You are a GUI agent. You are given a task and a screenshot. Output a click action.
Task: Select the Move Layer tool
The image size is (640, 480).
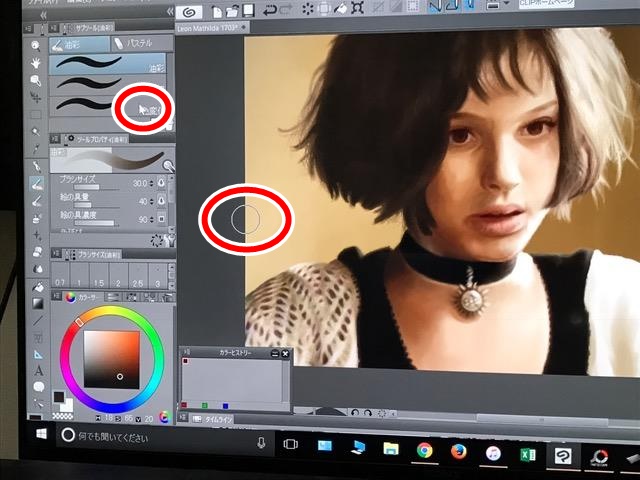coord(36,97)
